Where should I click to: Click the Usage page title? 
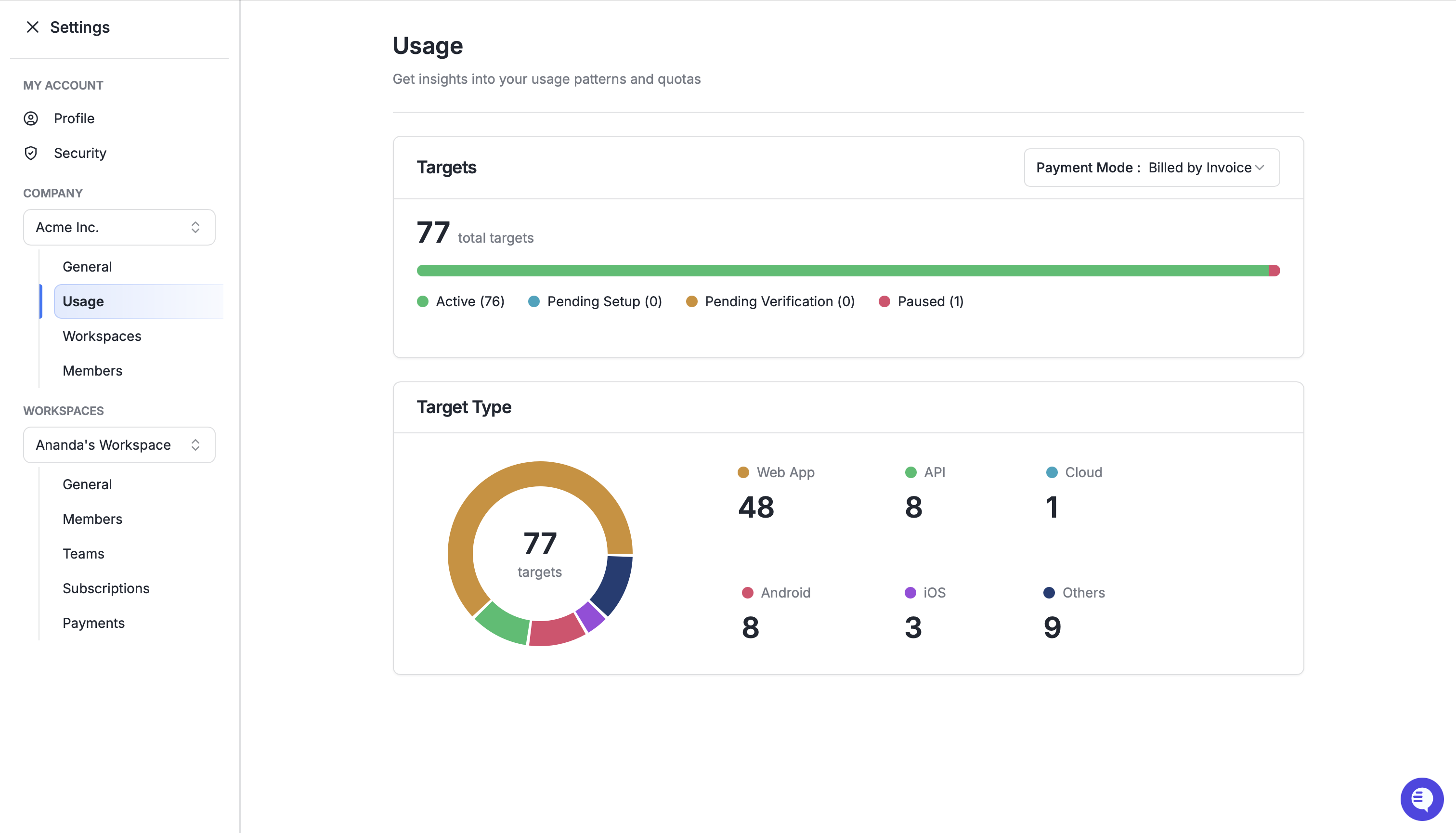point(428,46)
